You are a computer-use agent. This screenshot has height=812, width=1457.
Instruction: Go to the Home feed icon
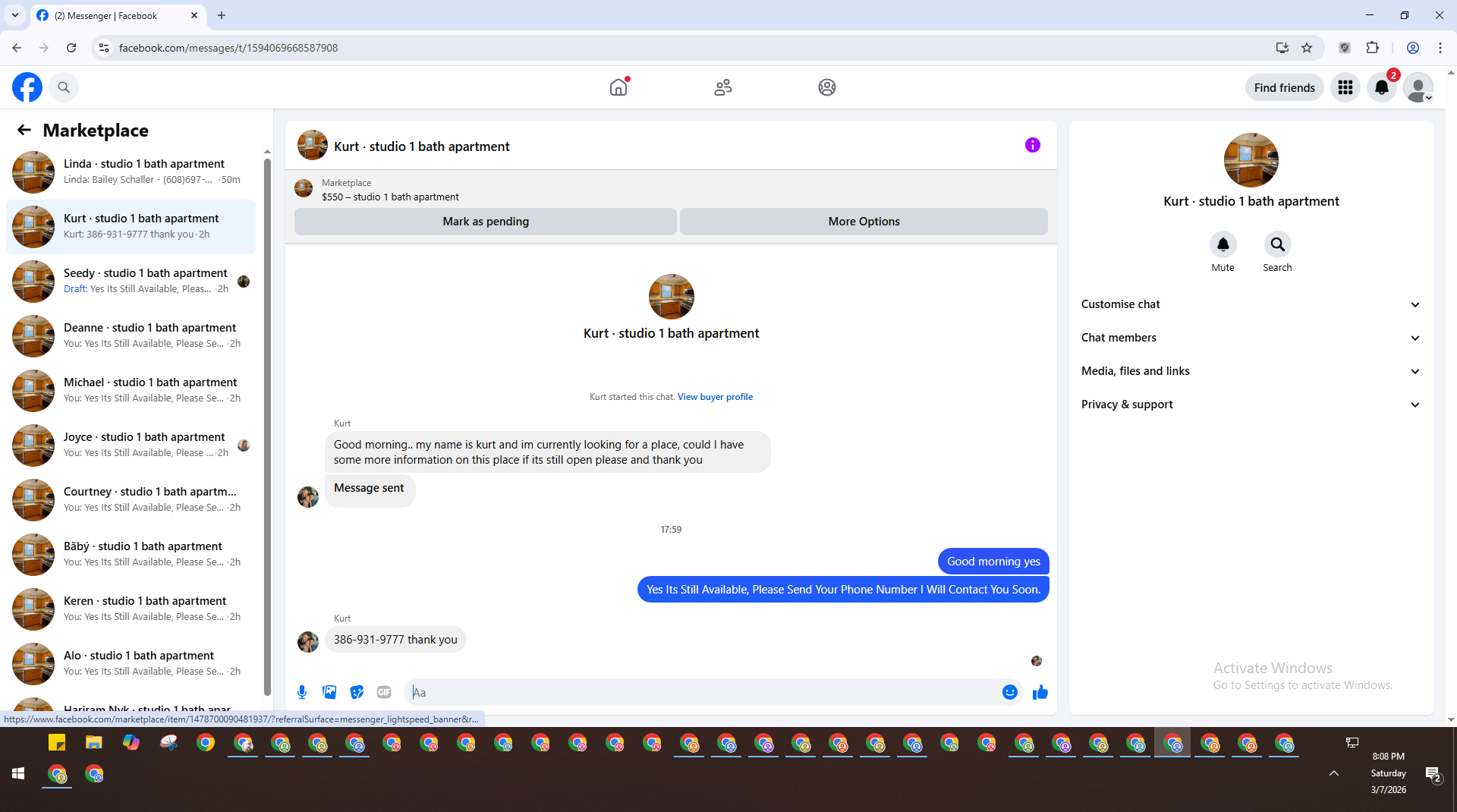(618, 87)
